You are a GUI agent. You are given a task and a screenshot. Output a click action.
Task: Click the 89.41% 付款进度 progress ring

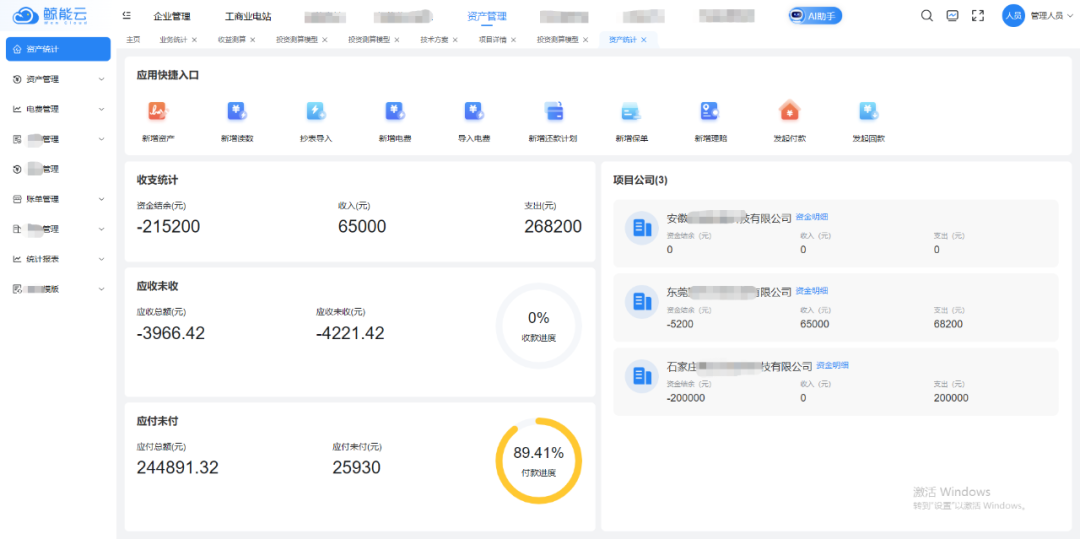(538, 460)
